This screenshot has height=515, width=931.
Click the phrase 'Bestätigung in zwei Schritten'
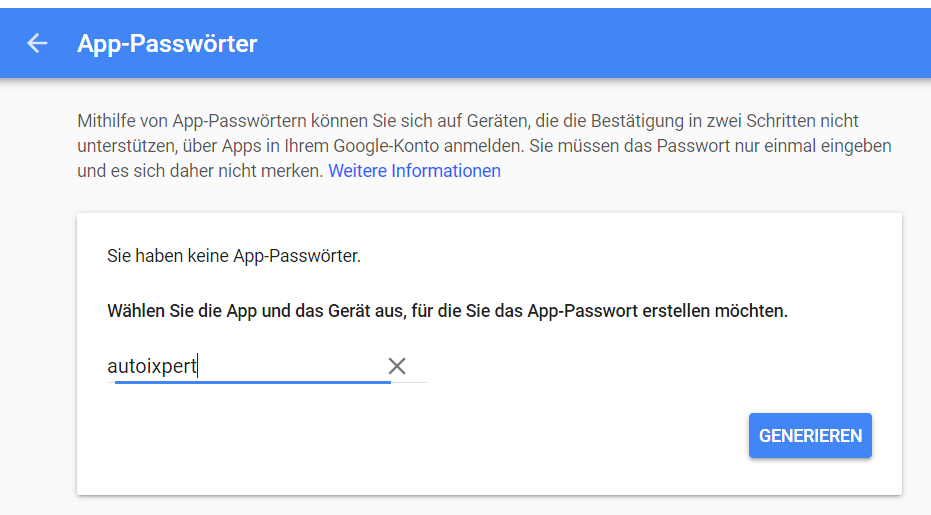click(x=705, y=121)
